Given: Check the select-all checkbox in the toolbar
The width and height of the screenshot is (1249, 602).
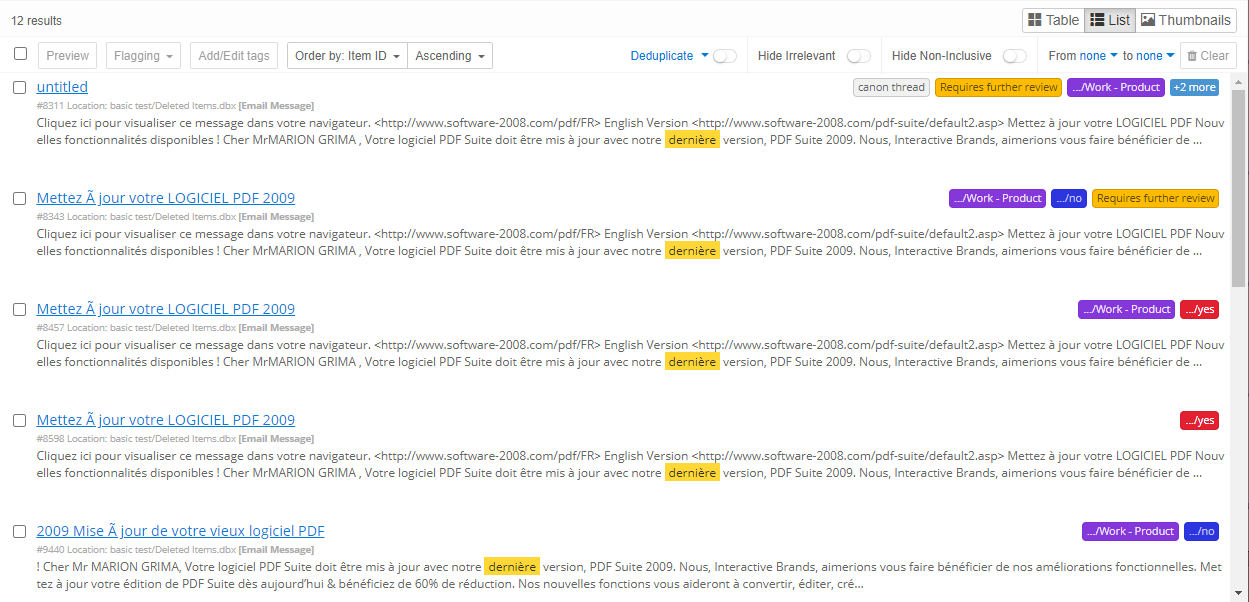Looking at the screenshot, I should 20,54.
